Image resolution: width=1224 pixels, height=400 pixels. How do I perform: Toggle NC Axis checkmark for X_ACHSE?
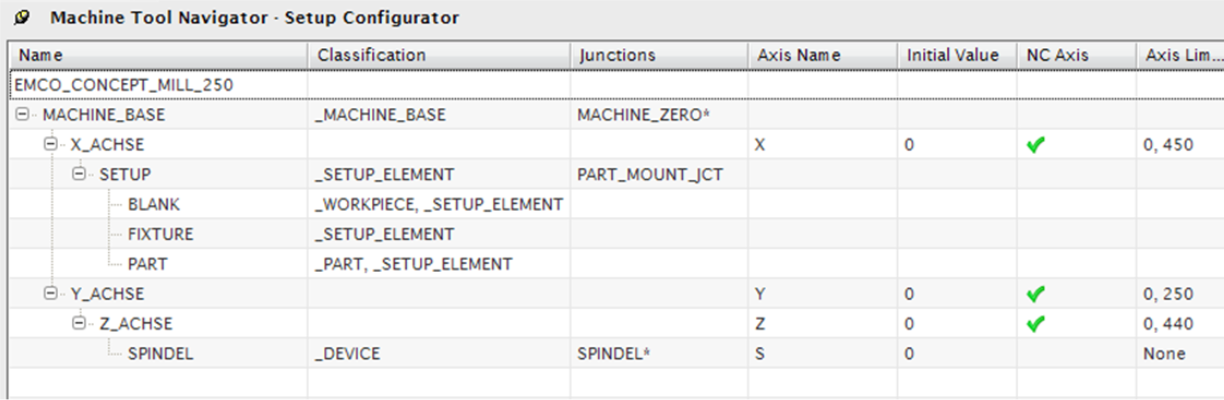(1036, 145)
